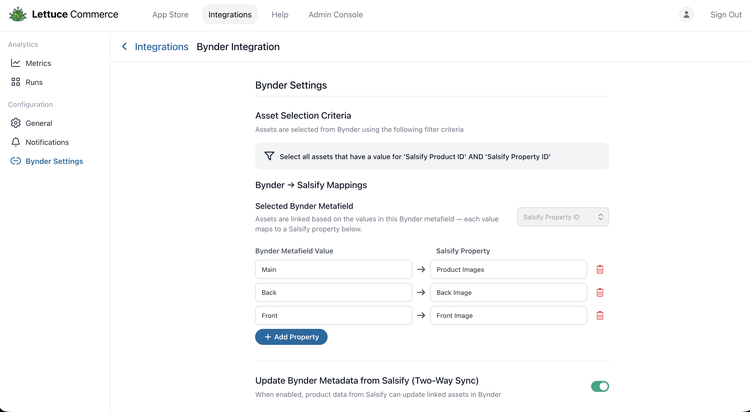Viewport: 750px width, 412px height.
Task: Delete the Main to Product Images mapping
Action: tap(600, 269)
